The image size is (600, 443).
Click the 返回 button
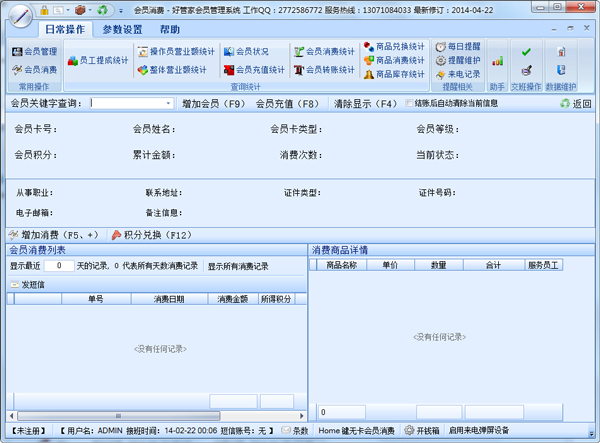click(576, 104)
